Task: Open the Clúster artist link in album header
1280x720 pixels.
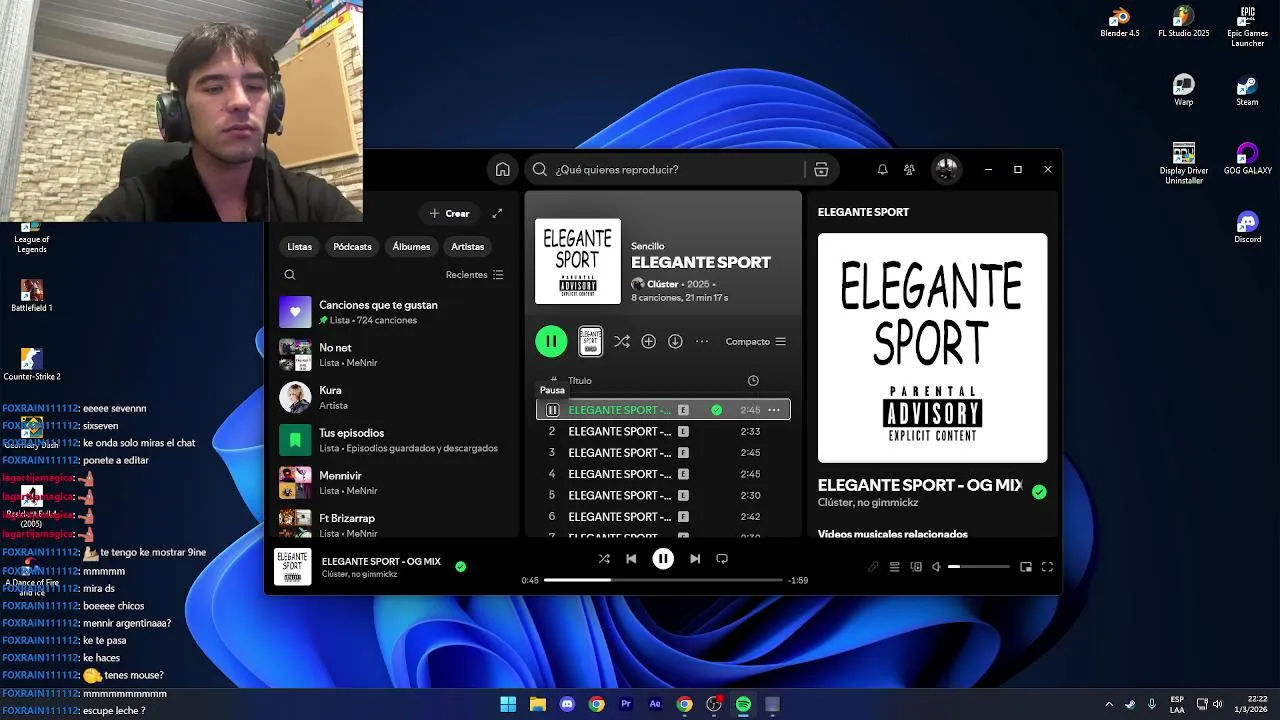Action: [x=663, y=285]
